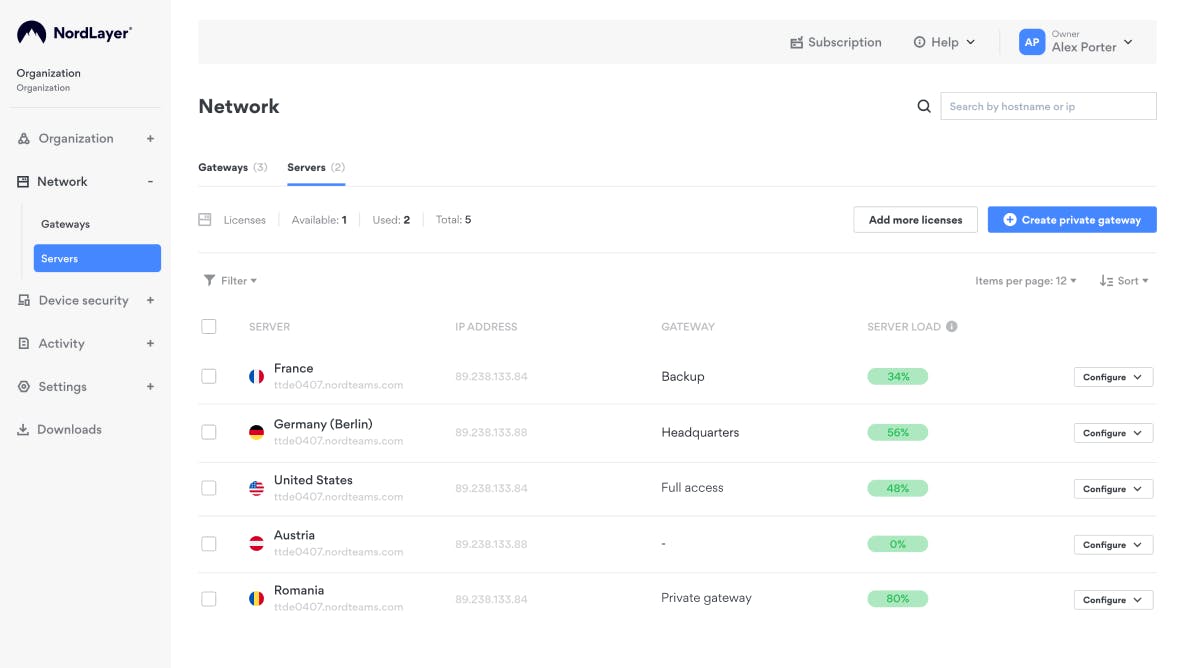The image size is (1184, 668).
Task: Switch to the Gateways tab
Action: [x=232, y=167]
